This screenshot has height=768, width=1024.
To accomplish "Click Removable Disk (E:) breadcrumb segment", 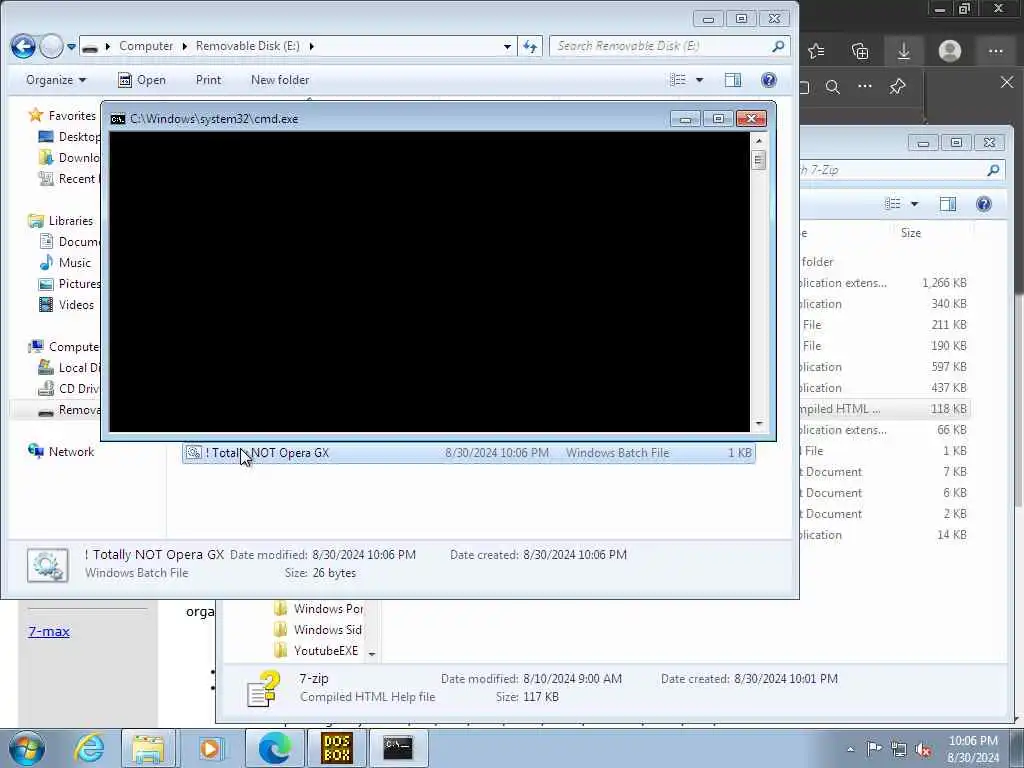I will coord(248,46).
